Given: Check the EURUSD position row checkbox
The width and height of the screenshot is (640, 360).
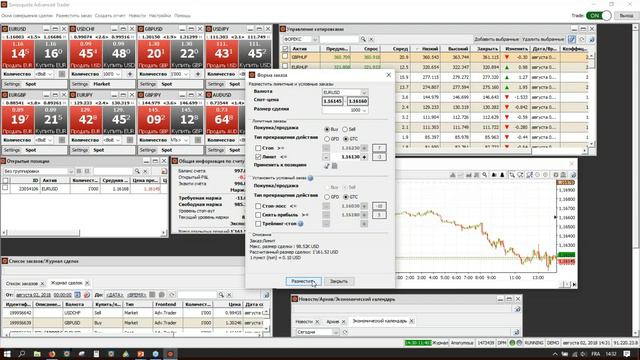Looking at the screenshot, I should pos(5,188).
